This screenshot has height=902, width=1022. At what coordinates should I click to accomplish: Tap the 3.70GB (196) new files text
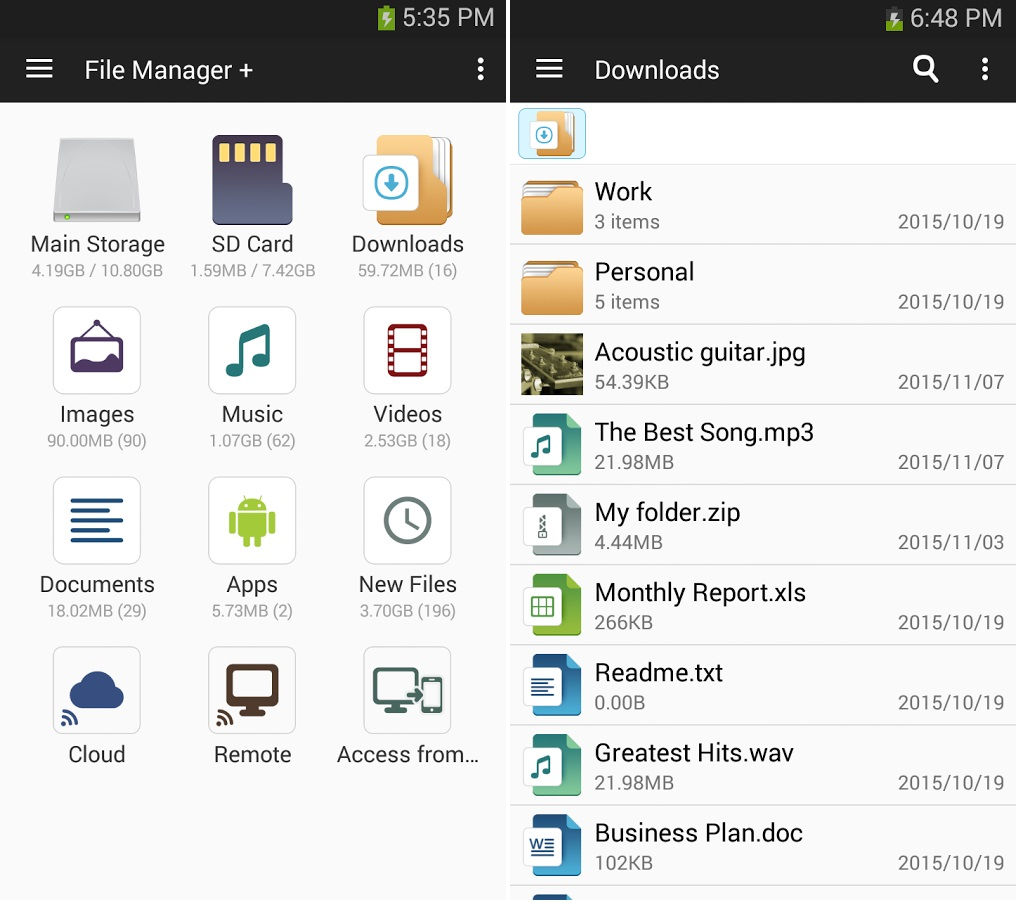tap(407, 611)
